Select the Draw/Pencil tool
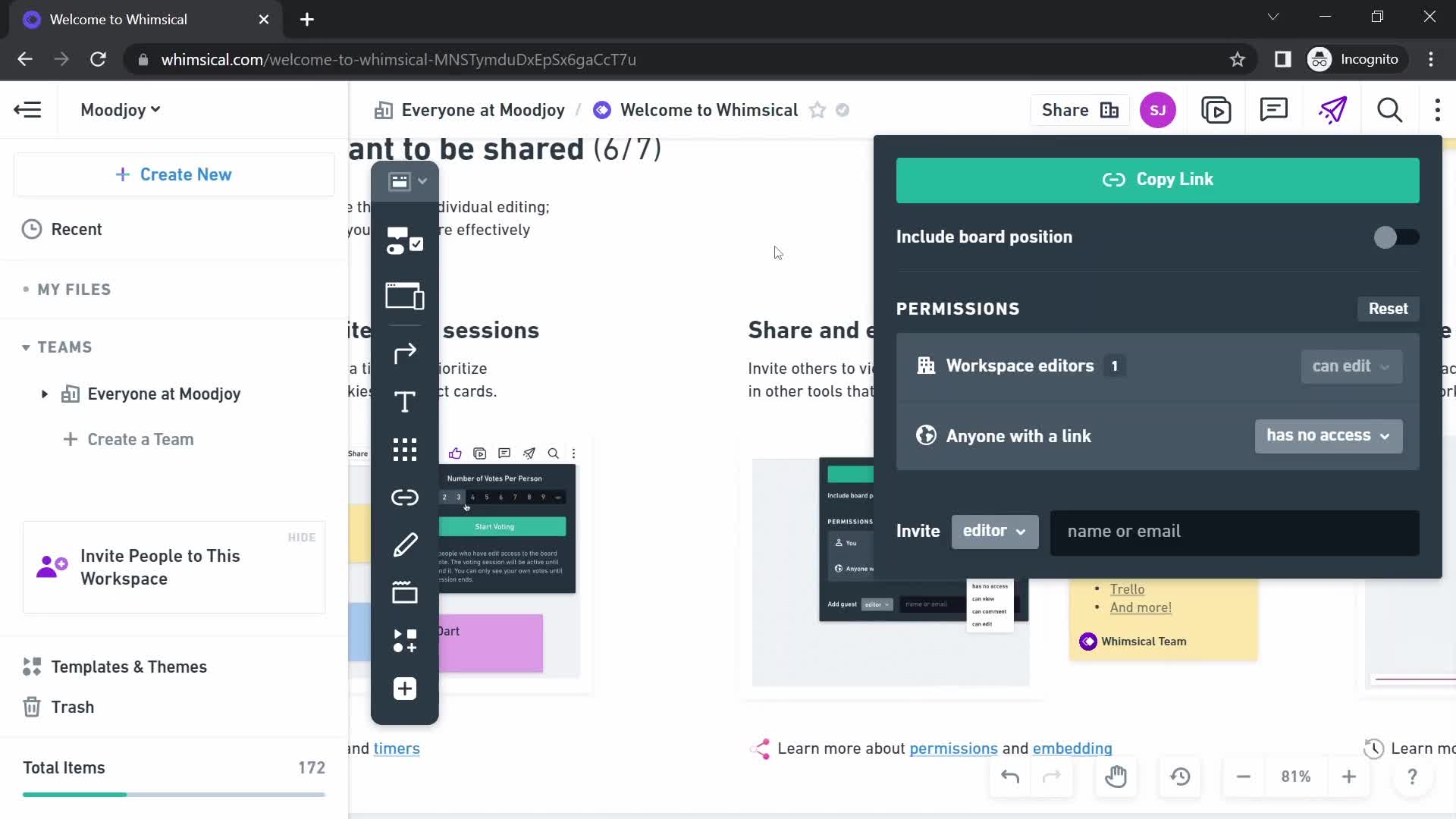The height and width of the screenshot is (819, 1456). 404,544
